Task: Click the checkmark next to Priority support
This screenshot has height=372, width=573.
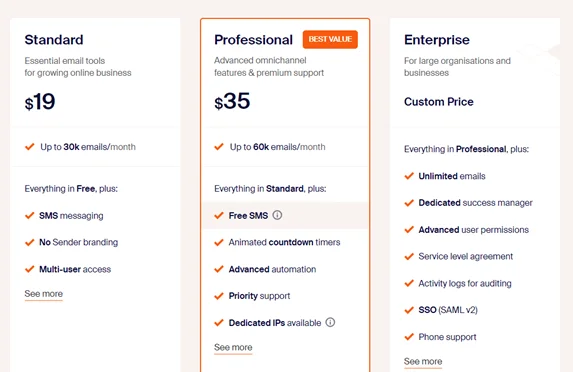Action: (219, 296)
